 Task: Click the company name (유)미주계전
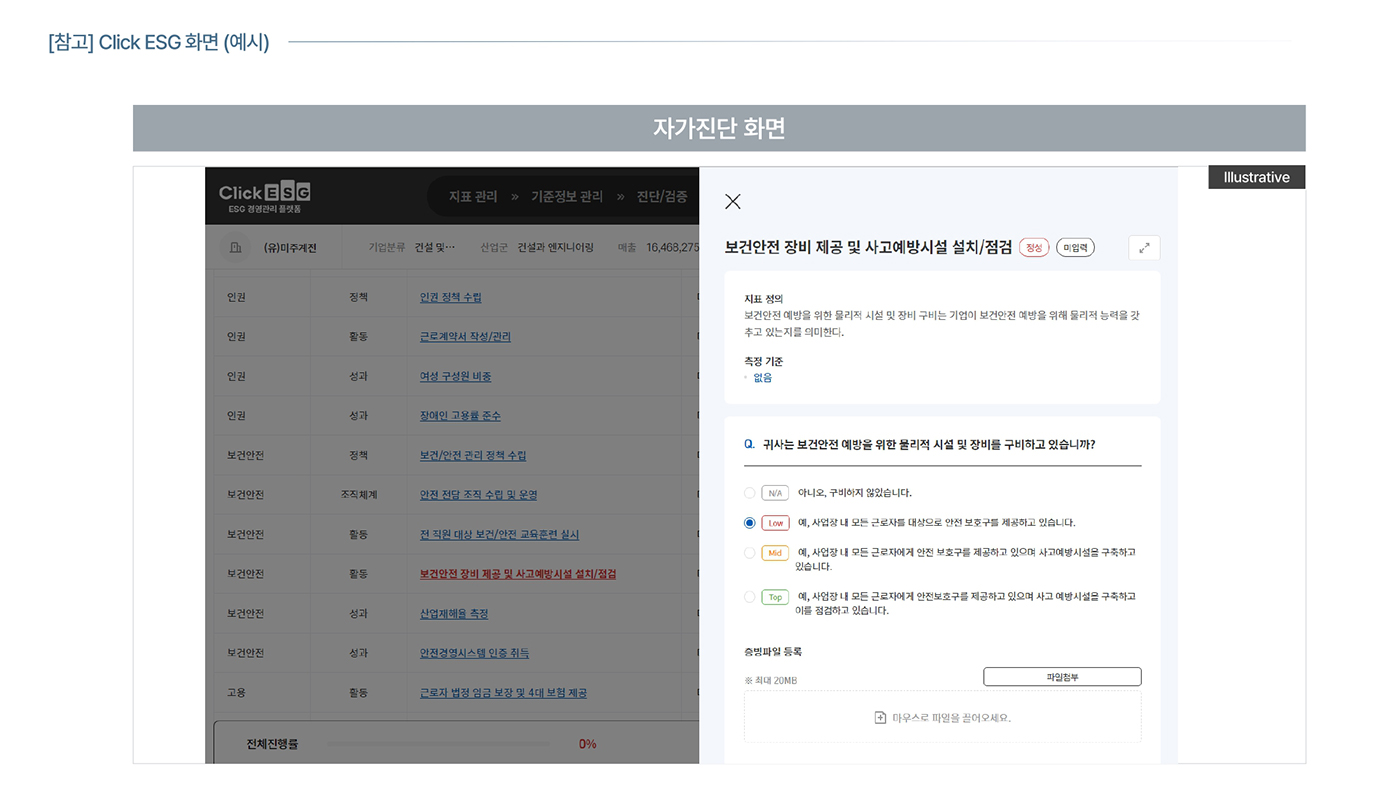(290, 248)
